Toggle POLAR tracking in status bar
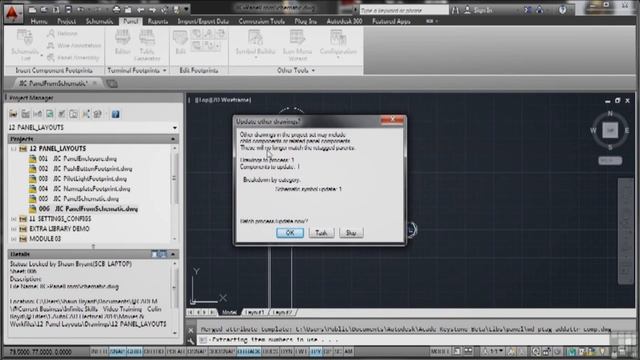Image resolution: width=640 pixels, height=360 pixels. point(176,351)
